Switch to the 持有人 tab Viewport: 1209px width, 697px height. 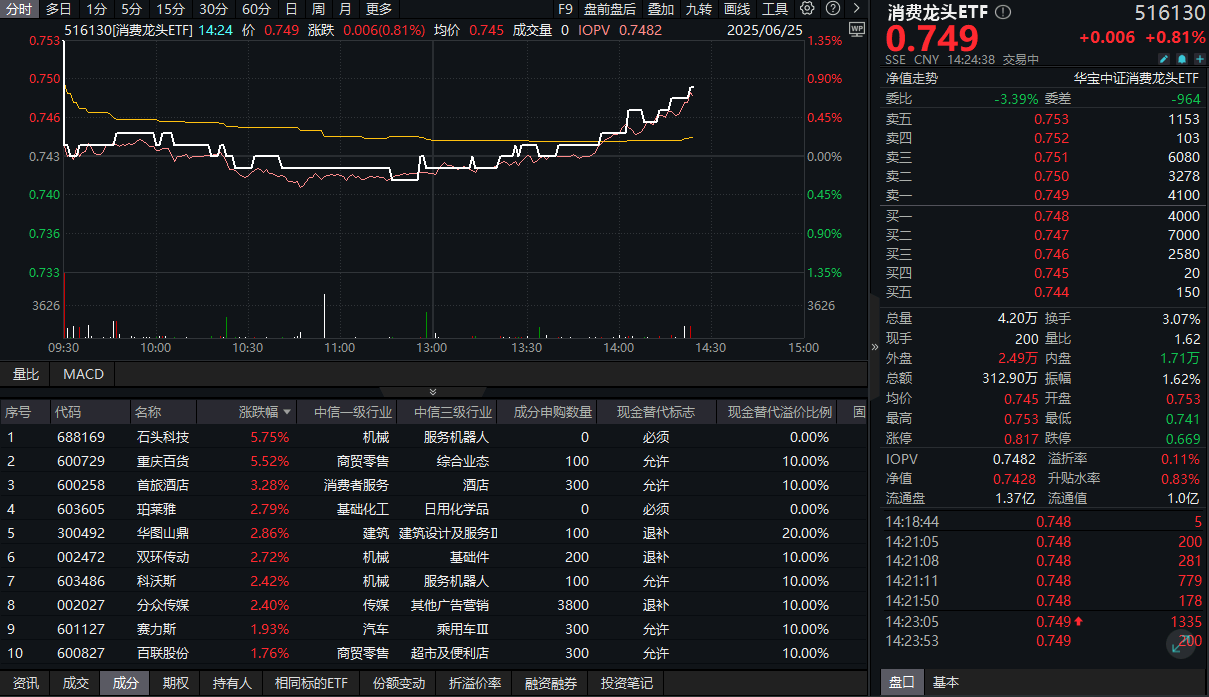232,683
